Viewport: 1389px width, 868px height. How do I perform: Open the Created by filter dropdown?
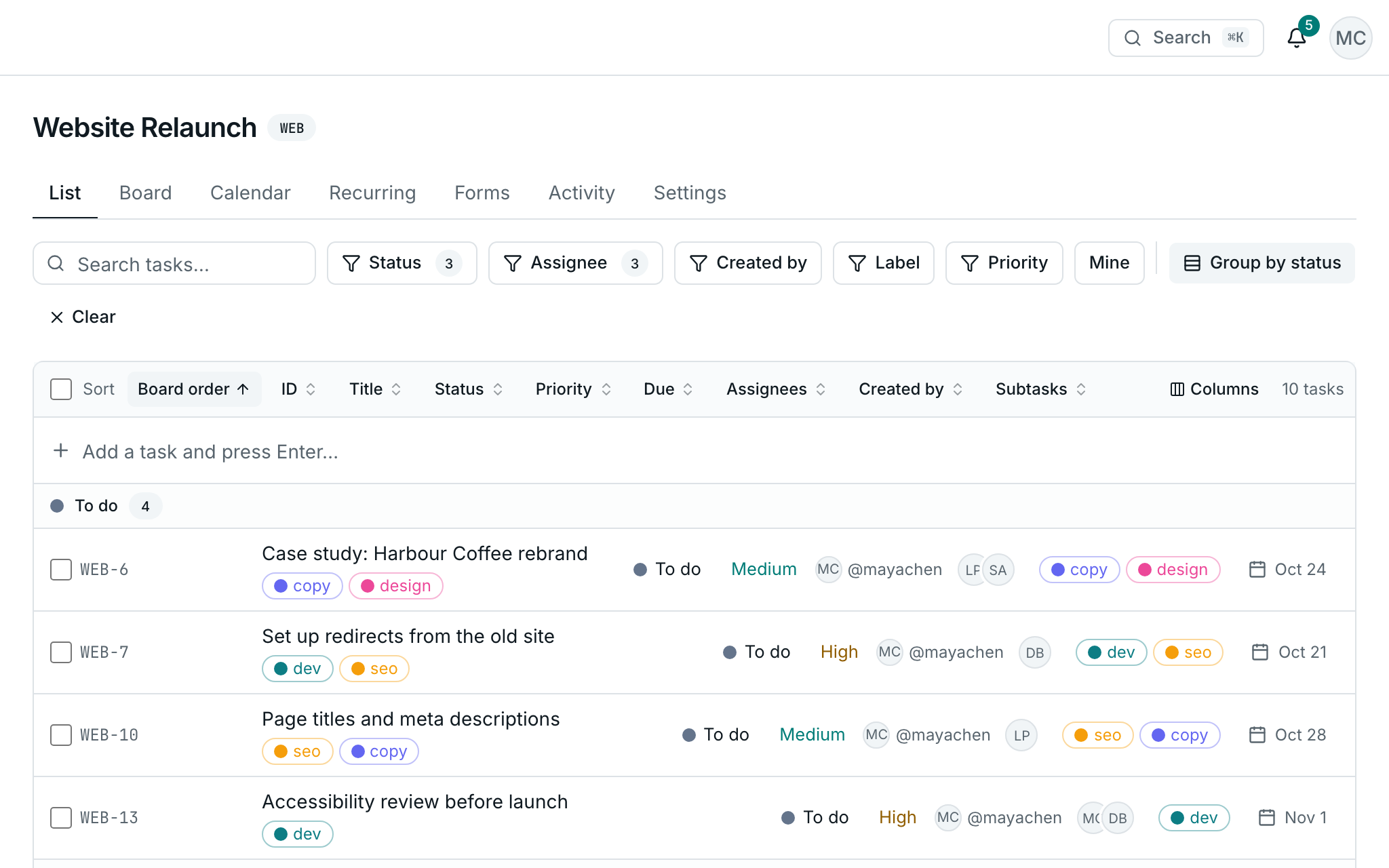pyautogui.click(x=747, y=263)
